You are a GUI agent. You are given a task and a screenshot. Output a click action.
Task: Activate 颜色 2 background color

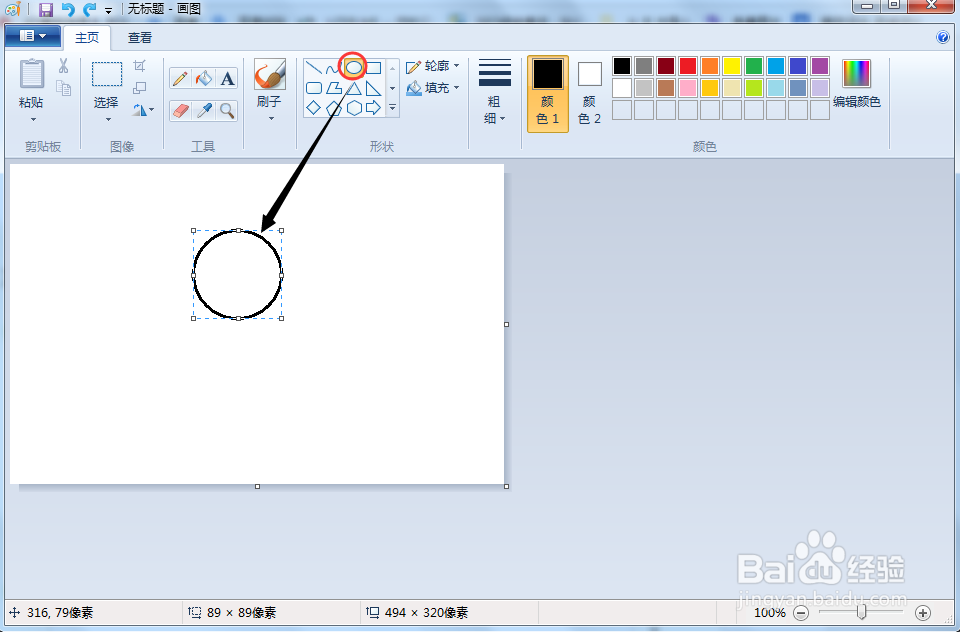590,94
